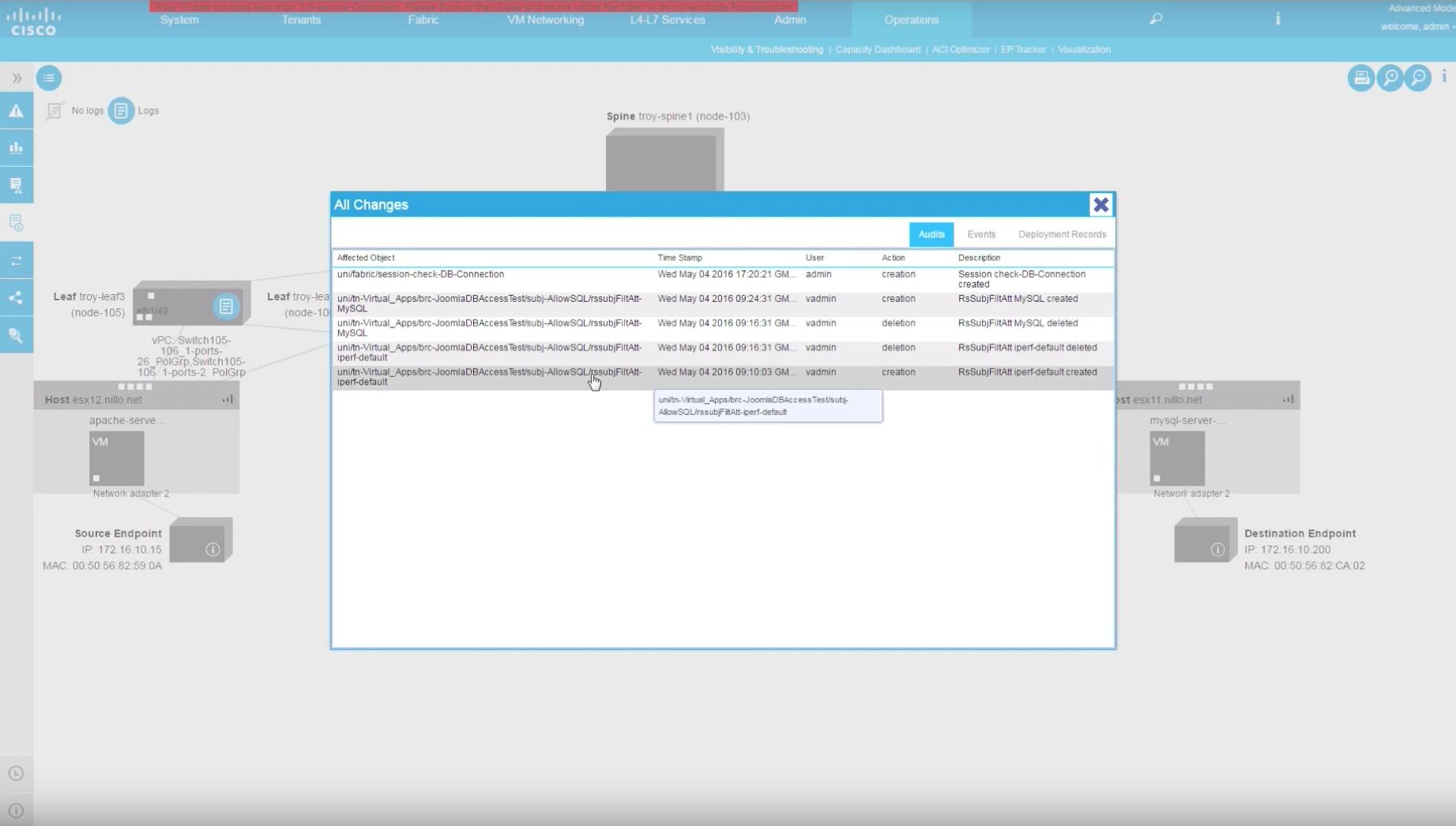Screen dimensions: 1456x826
Task: Open the Tenants menu
Action: (301, 20)
